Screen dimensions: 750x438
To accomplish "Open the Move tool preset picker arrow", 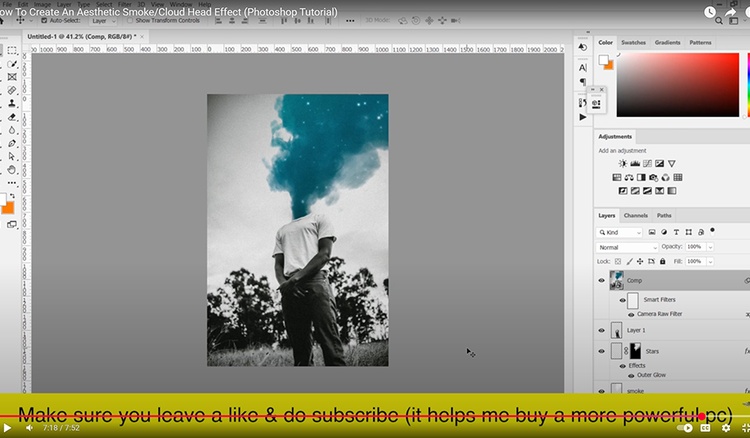I will point(31,21).
